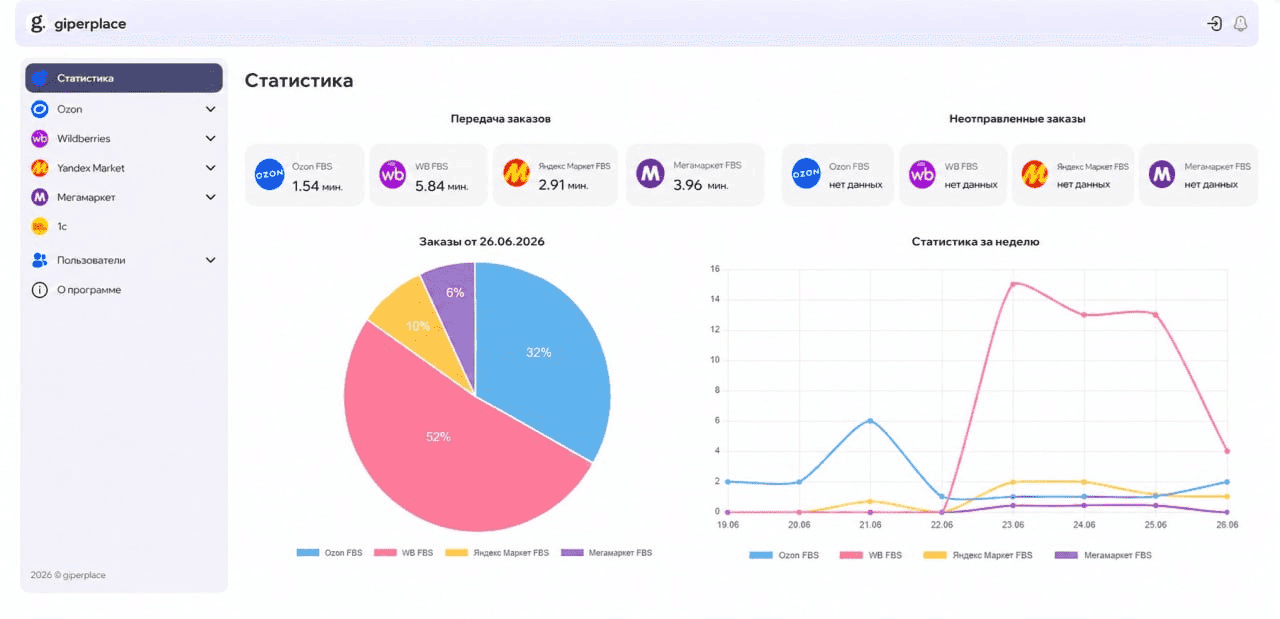Click the Заказы от 26.06.2026 title

[x=481, y=242]
